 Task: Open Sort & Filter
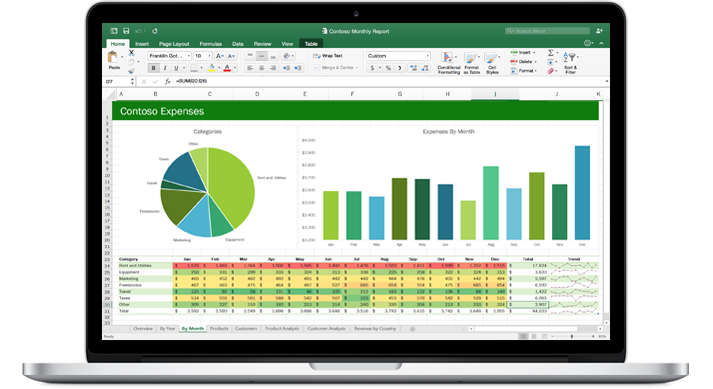point(570,63)
